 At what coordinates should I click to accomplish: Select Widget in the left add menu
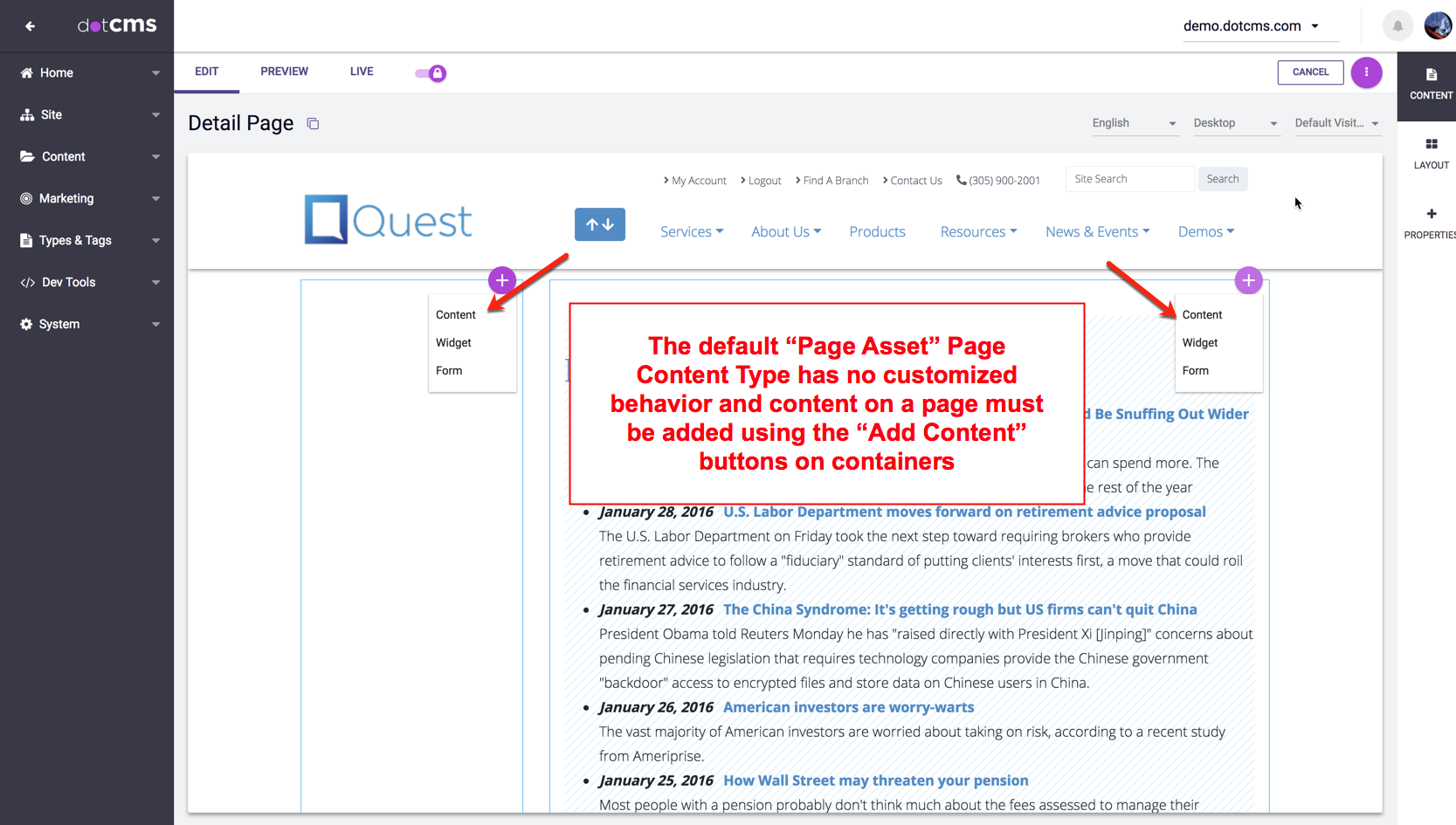tap(453, 343)
